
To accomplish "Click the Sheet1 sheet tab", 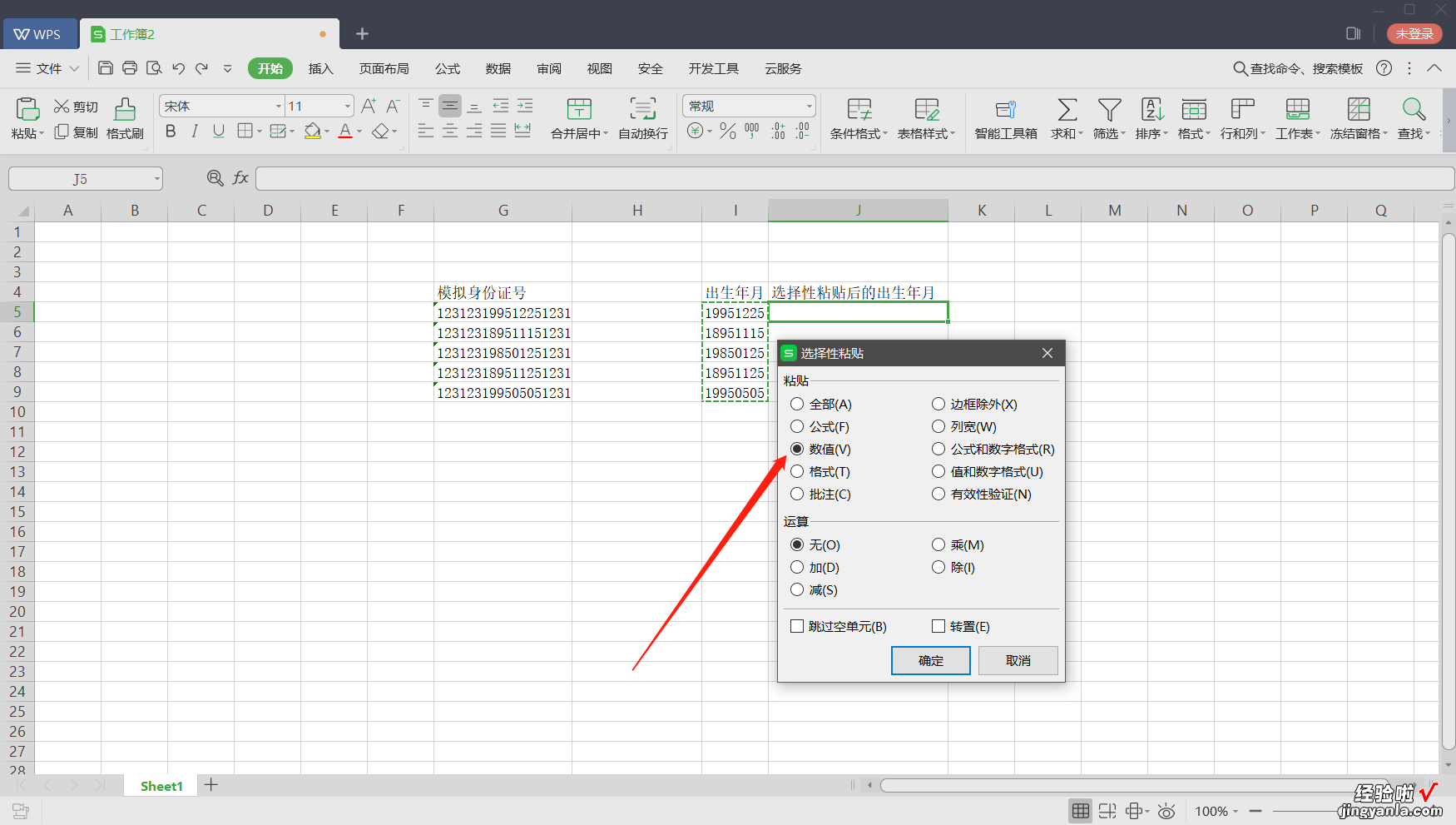I will coord(161,786).
